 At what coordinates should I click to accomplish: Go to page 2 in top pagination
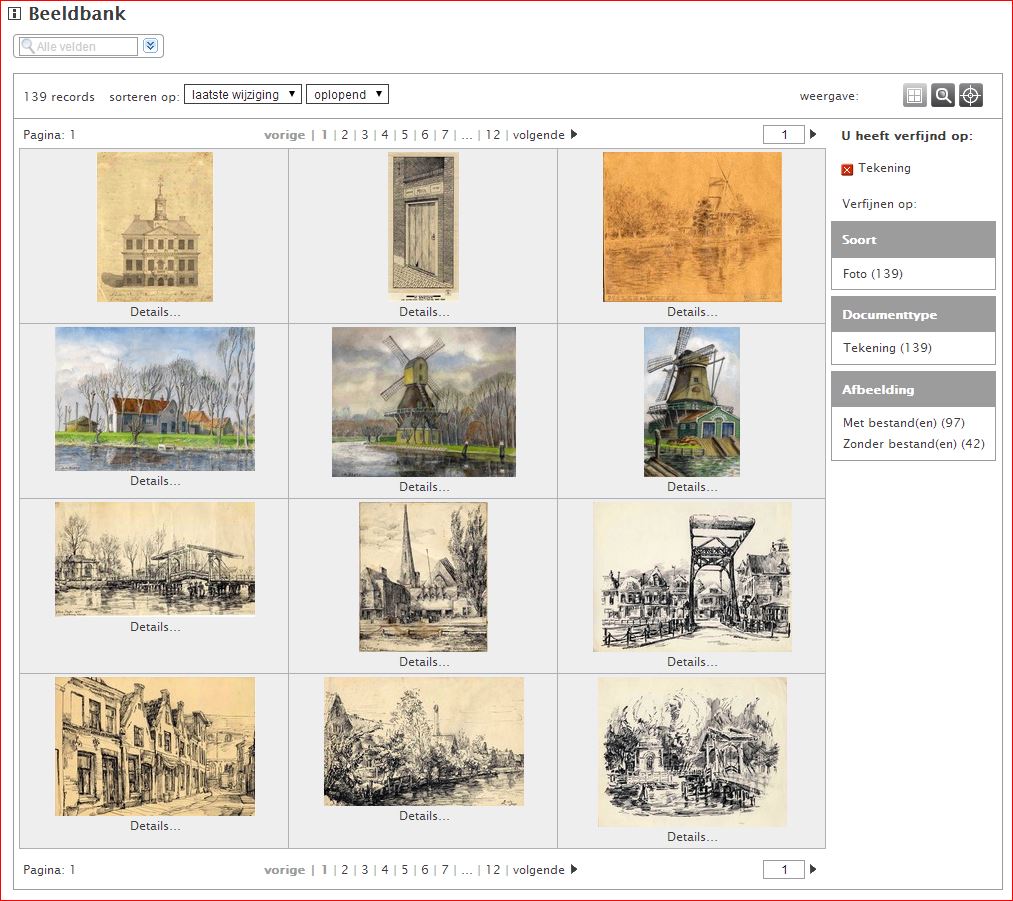click(x=344, y=135)
